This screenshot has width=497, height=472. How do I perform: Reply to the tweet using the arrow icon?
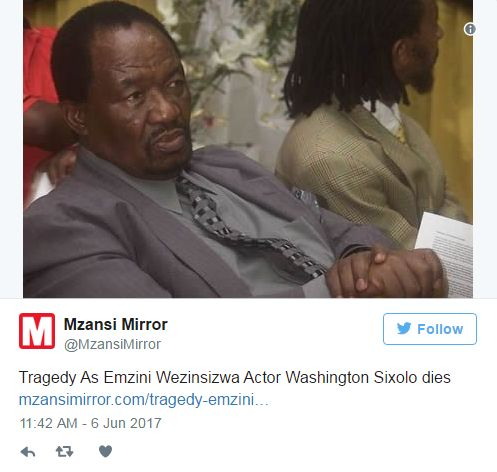(28, 452)
